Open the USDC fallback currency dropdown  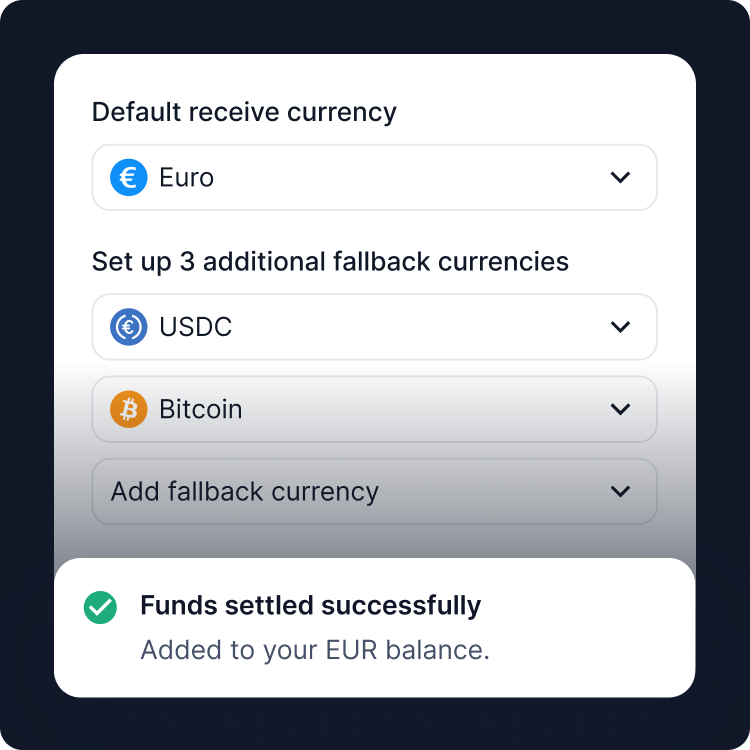click(374, 327)
